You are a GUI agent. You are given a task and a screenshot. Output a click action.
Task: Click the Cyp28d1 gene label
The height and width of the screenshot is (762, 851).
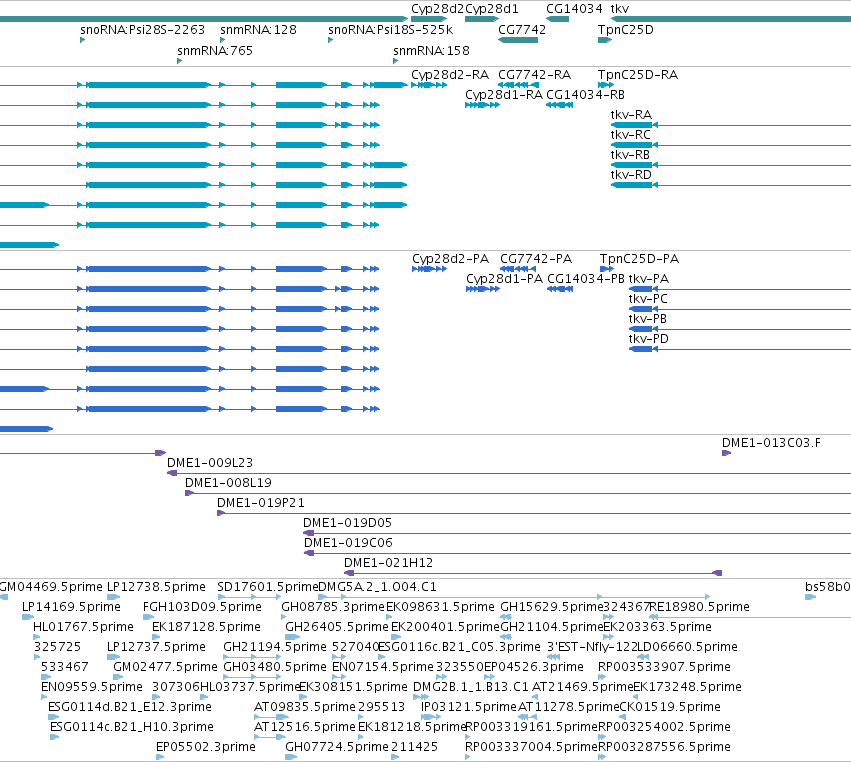(x=492, y=9)
